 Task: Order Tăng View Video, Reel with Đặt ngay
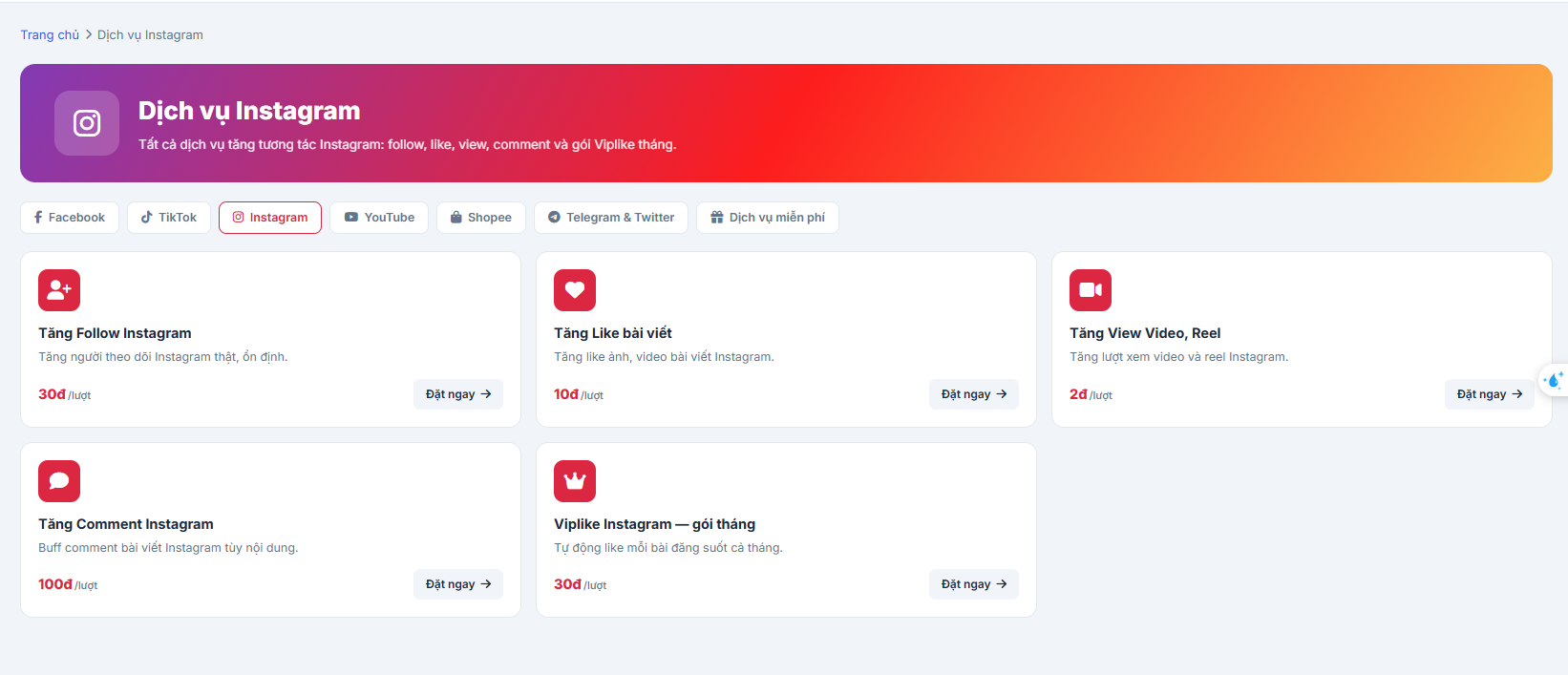coord(1490,394)
